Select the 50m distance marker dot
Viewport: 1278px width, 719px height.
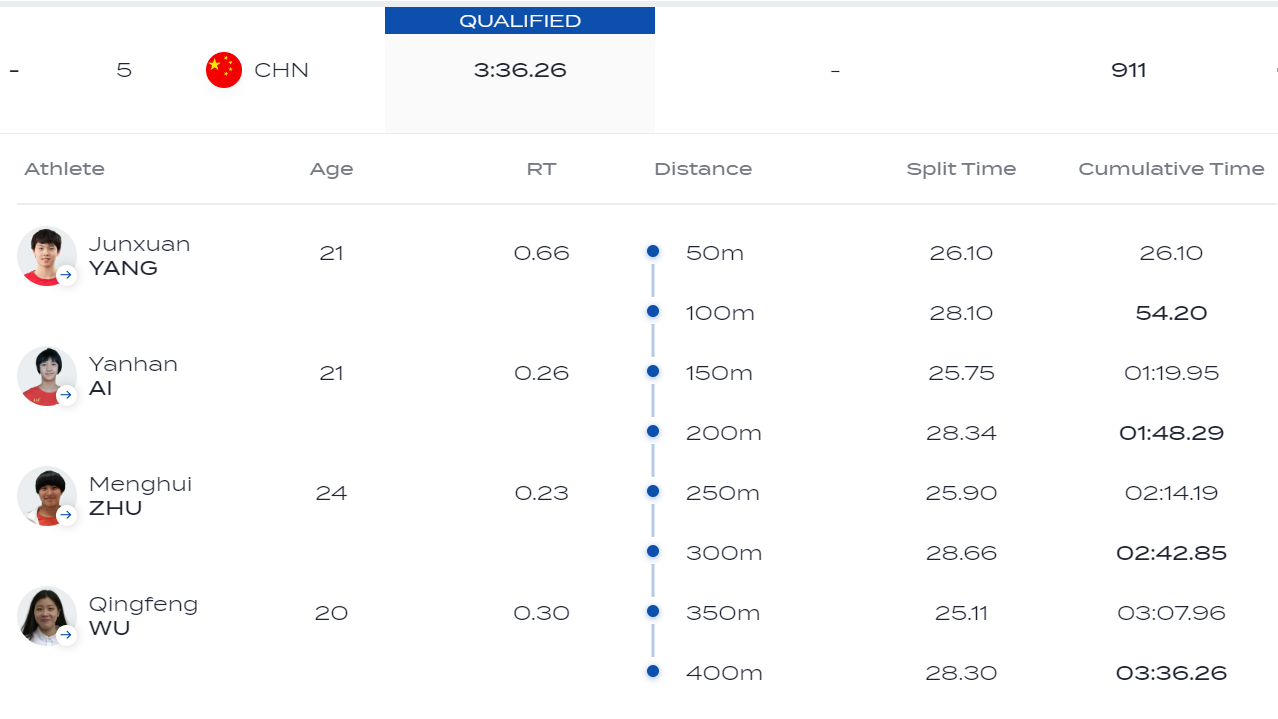(653, 252)
